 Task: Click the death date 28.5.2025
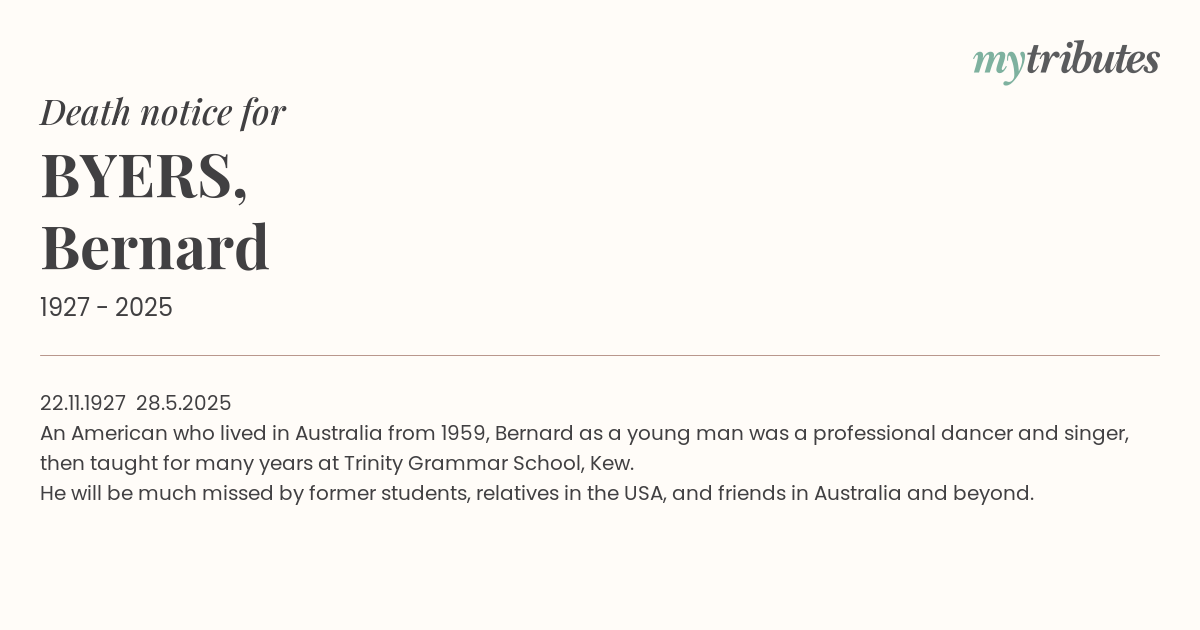[x=184, y=403]
